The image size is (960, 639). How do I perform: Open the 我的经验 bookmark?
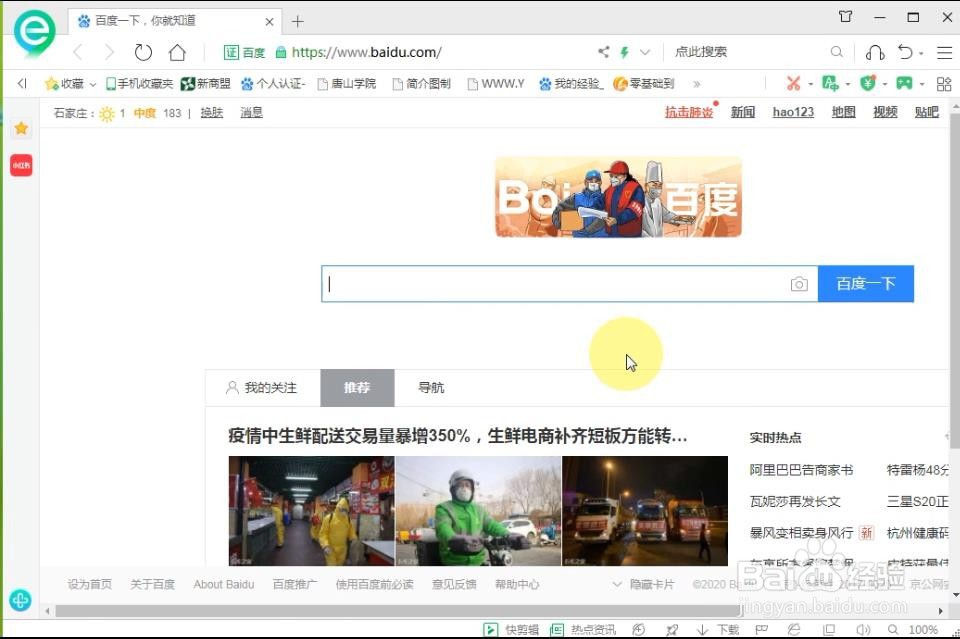point(571,83)
